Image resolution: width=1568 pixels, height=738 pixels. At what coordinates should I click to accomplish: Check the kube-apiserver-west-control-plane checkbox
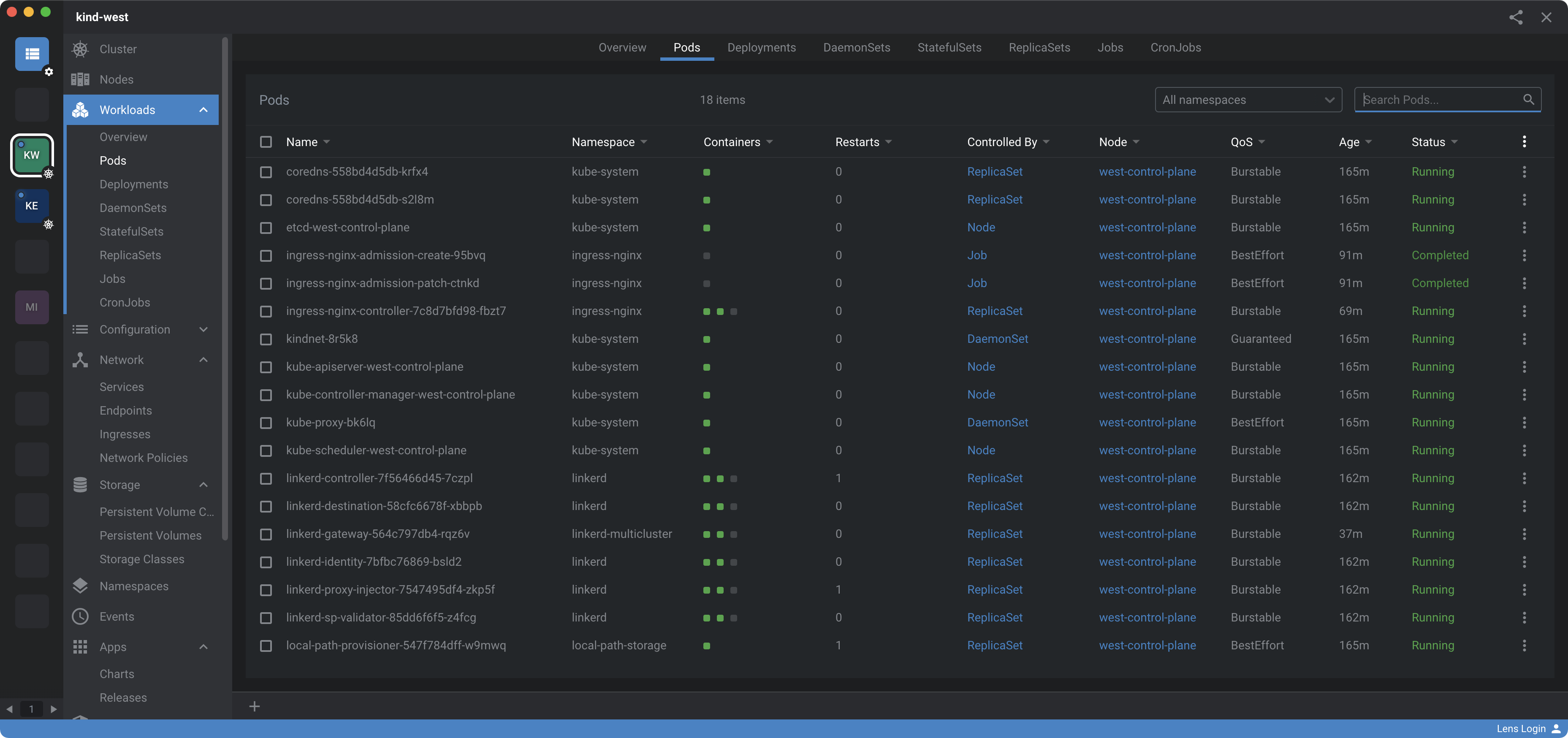[x=266, y=367]
